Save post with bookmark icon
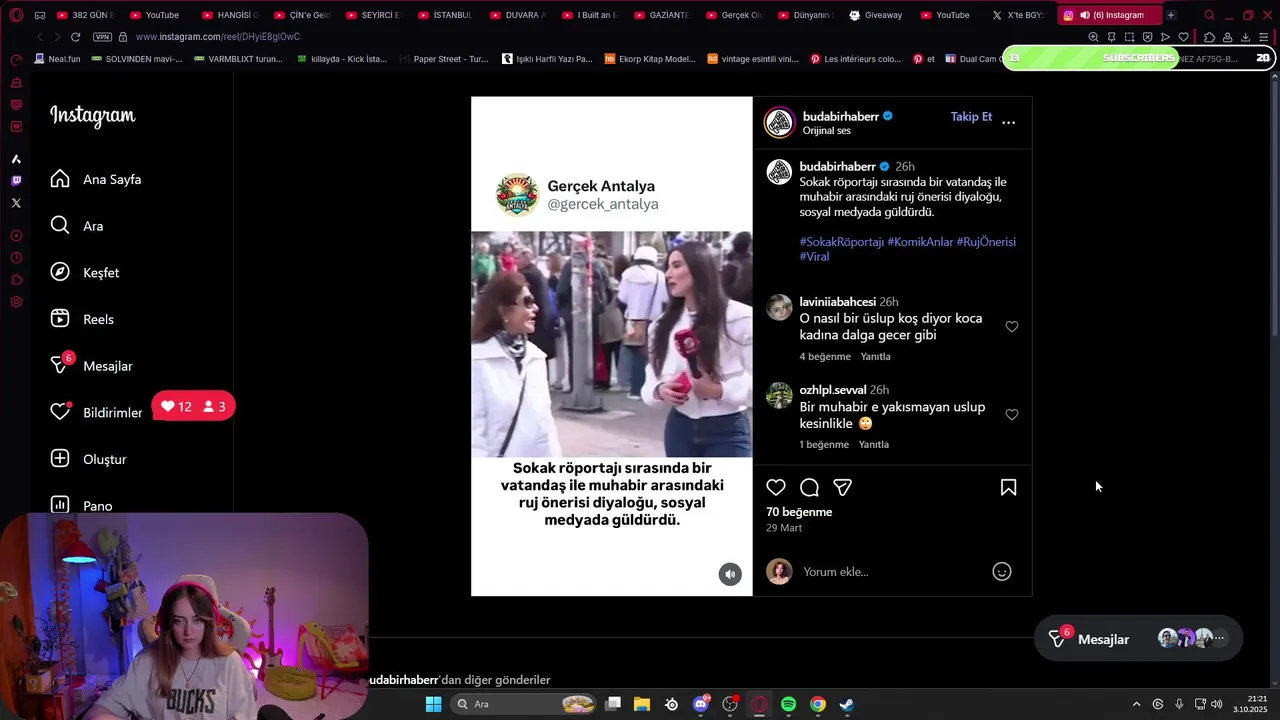This screenshot has width=1280, height=720. click(1008, 487)
